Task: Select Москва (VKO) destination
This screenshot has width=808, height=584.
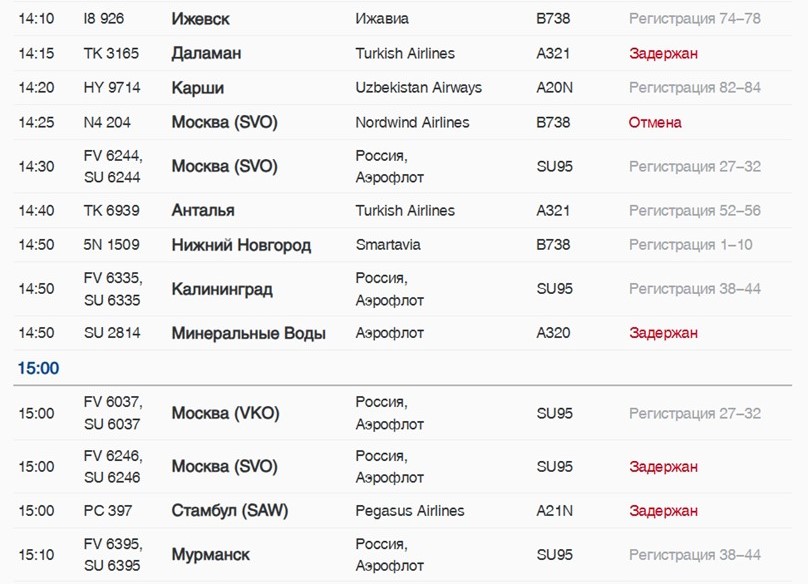Action: [225, 413]
